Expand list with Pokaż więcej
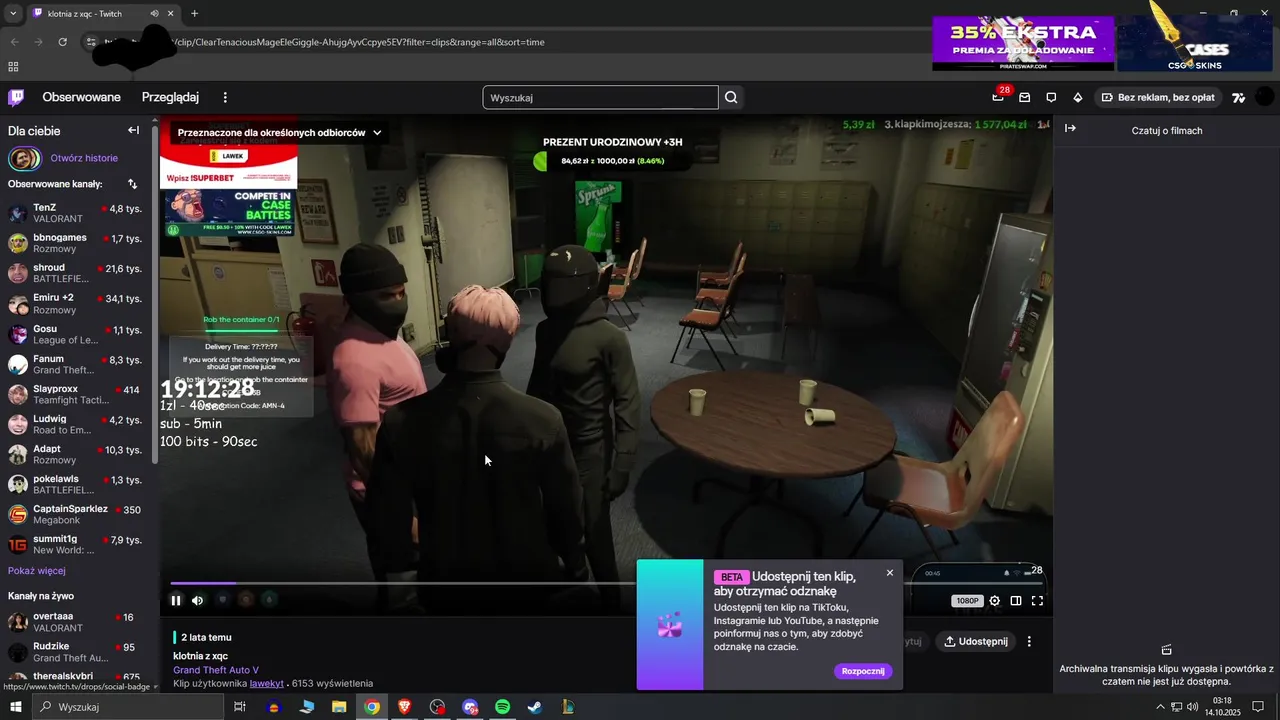This screenshot has height=720, width=1280. click(x=37, y=571)
